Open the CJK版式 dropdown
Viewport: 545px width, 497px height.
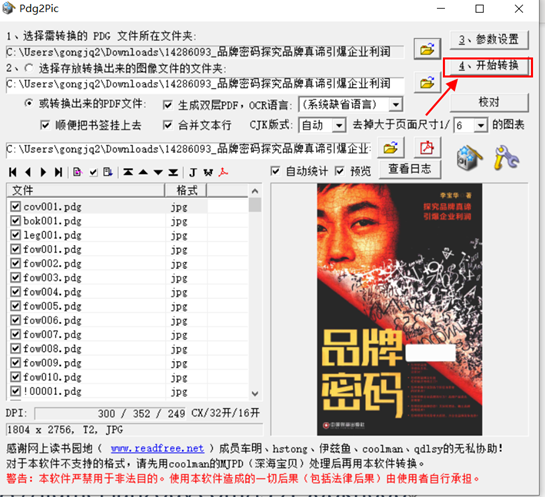(x=339, y=125)
